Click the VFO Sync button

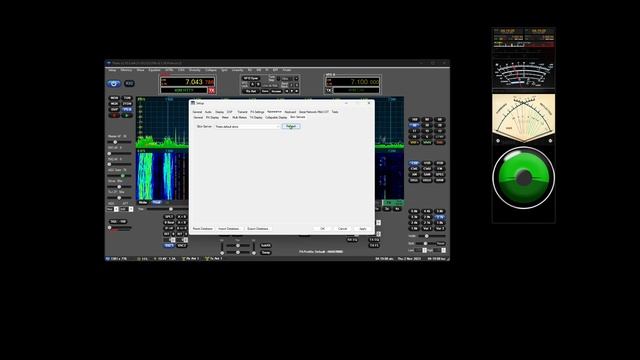point(251,78)
